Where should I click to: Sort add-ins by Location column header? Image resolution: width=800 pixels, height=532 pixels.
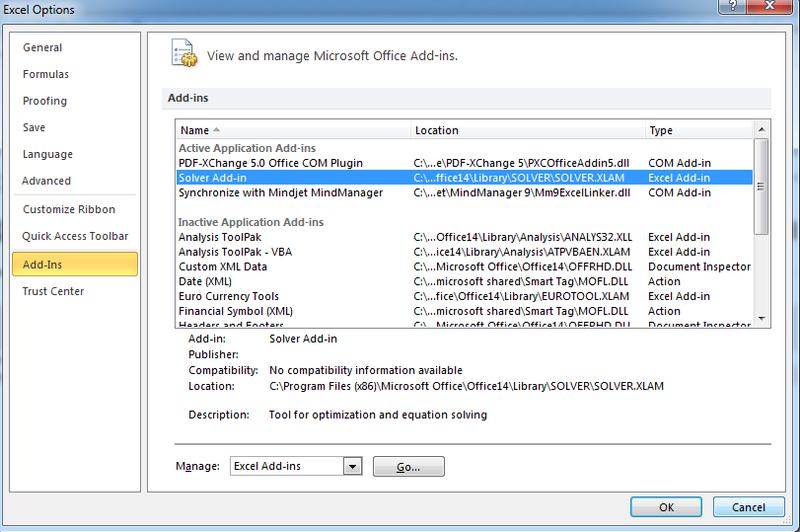[x=528, y=130]
